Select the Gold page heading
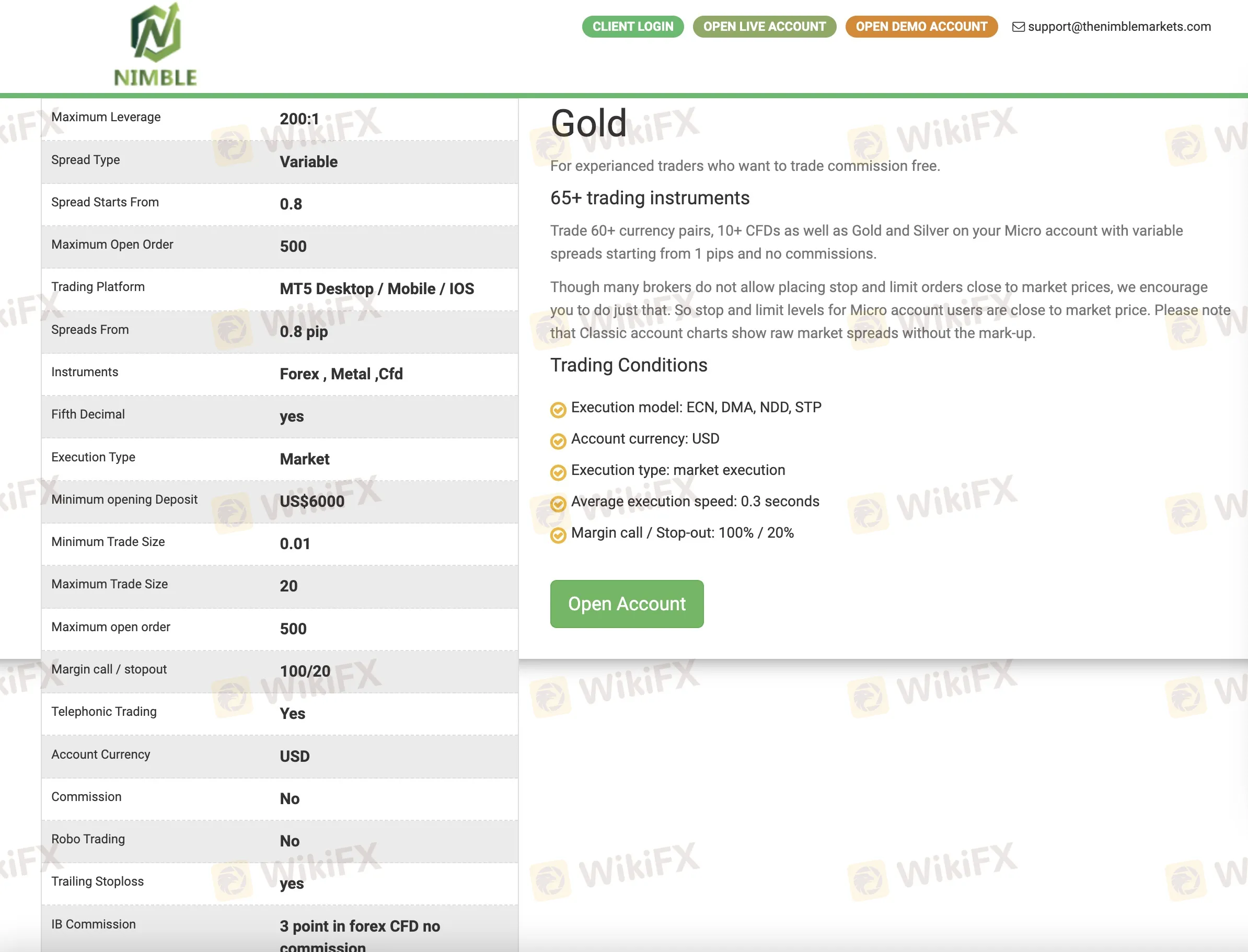The height and width of the screenshot is (952, 1248). (588, 123)
